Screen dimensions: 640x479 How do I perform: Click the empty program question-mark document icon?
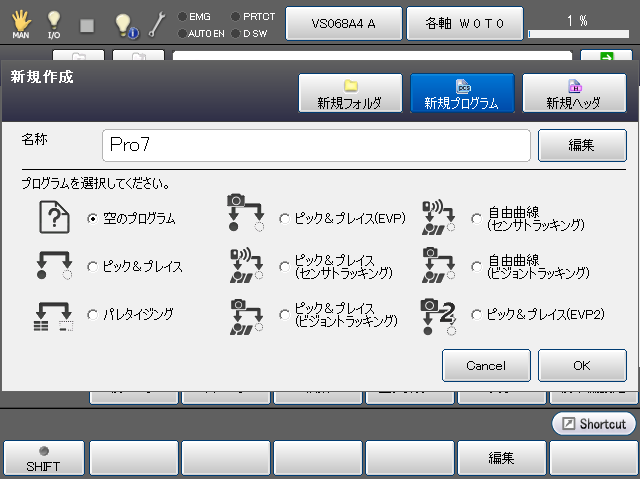(x=55, y=217)
